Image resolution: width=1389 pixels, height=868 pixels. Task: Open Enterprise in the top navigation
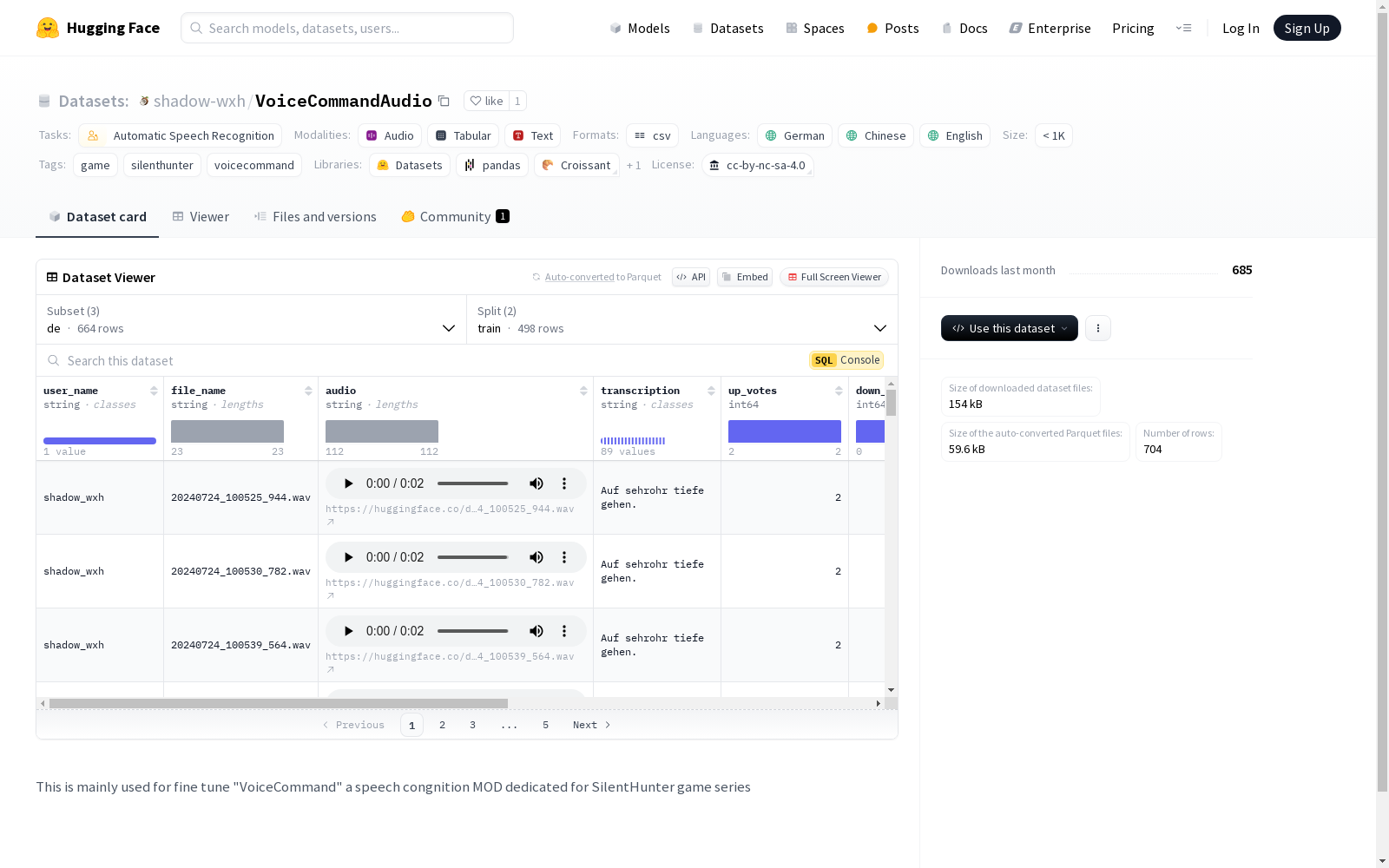pos(1050,28)
